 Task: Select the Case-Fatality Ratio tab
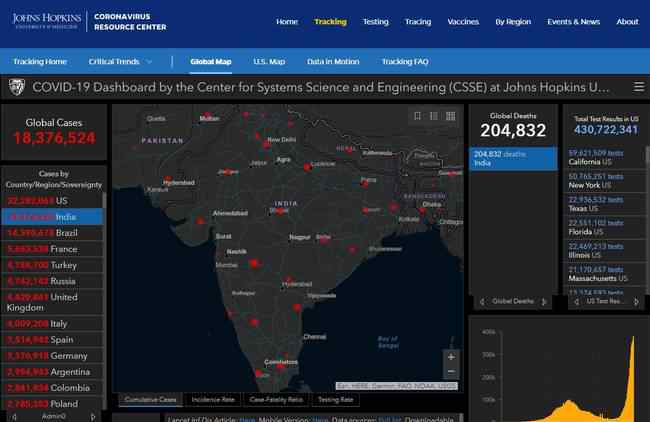coord(274,400)
